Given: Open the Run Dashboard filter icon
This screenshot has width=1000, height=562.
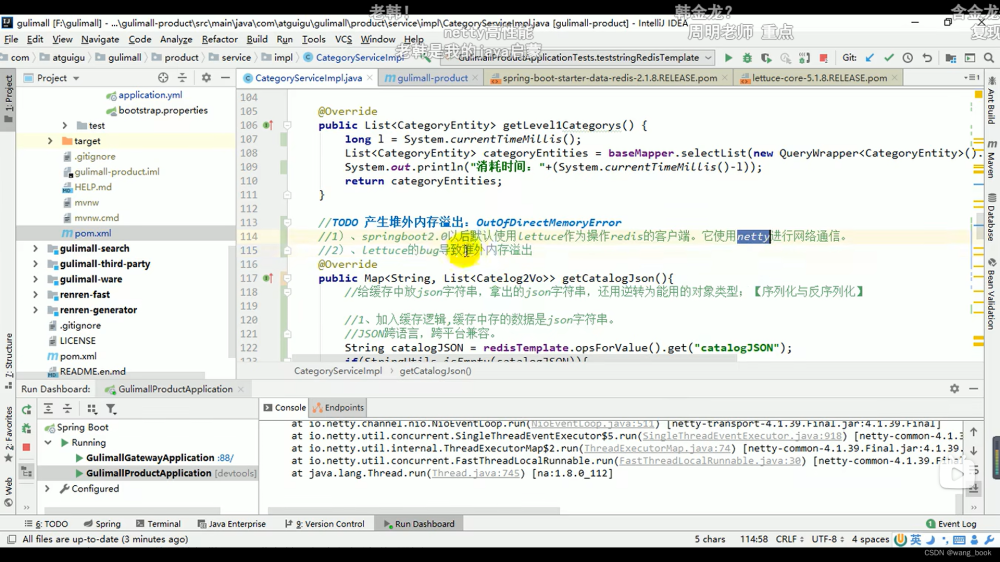Looking at the screenshot, I should point(111,409).
